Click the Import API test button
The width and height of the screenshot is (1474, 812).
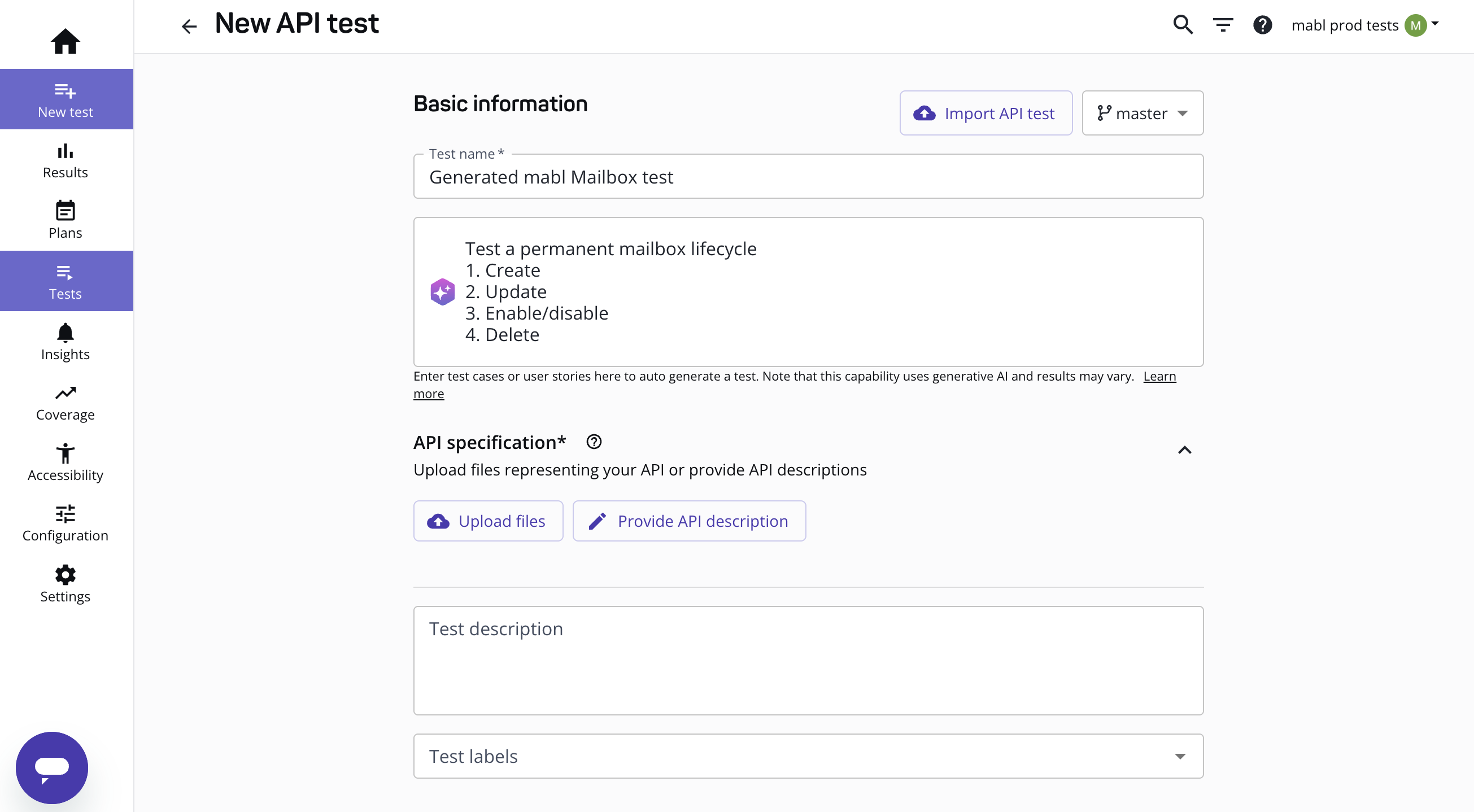(985, 113)
